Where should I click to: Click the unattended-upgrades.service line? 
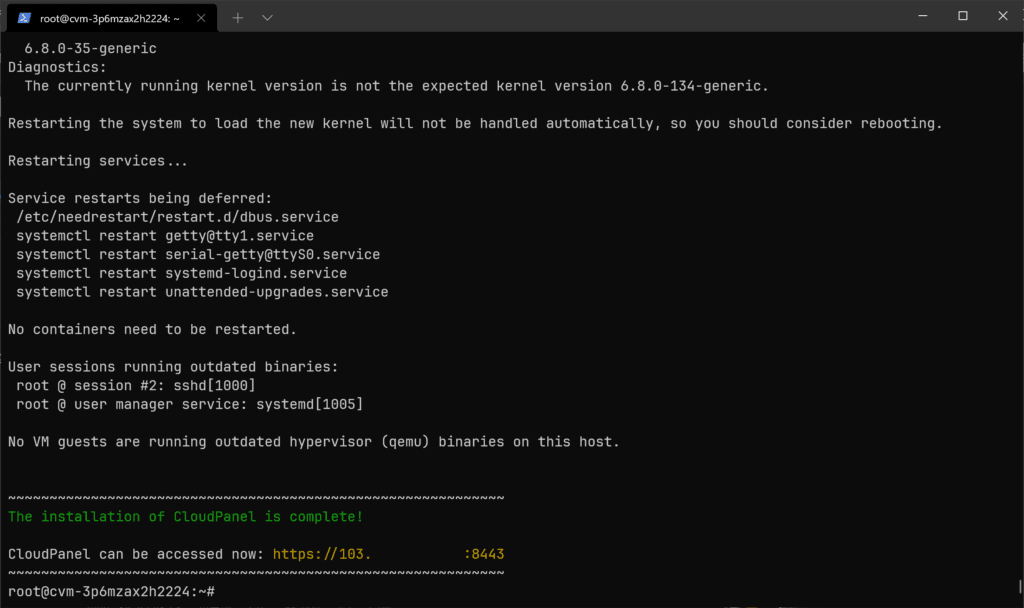(x=202, y=292)
